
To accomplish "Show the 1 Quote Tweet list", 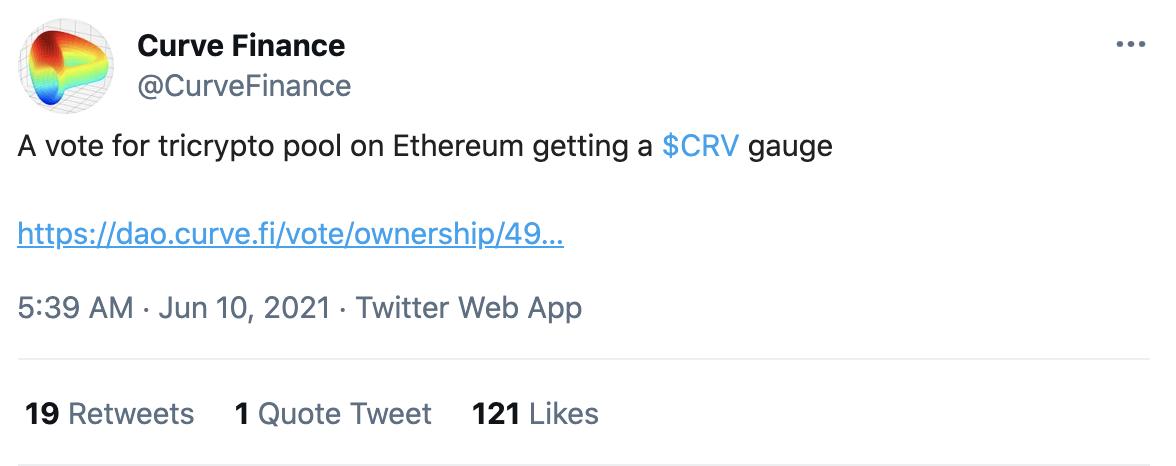I will tap(333, 414).
